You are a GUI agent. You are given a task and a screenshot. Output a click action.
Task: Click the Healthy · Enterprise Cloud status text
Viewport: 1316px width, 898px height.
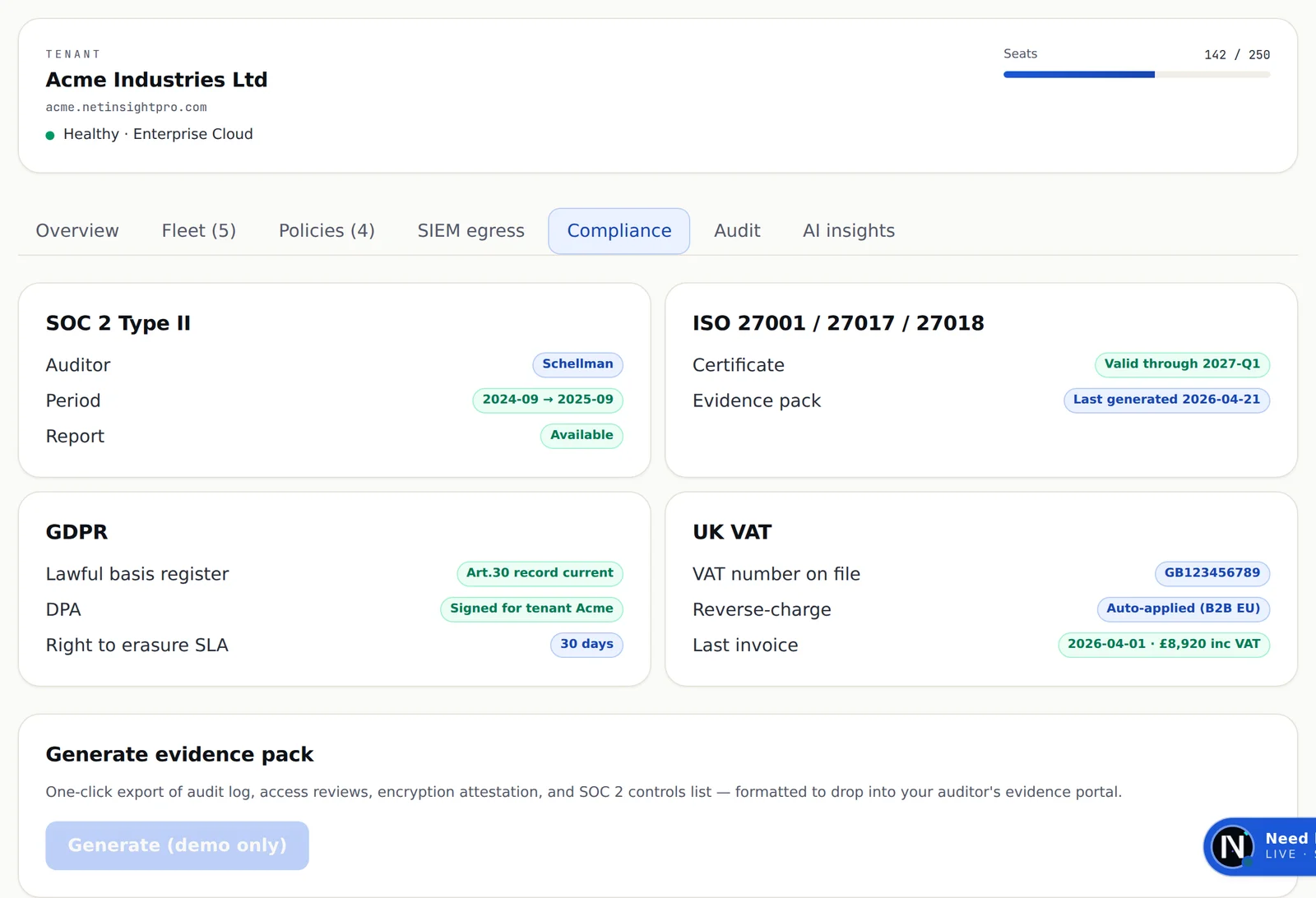point(158,134)
